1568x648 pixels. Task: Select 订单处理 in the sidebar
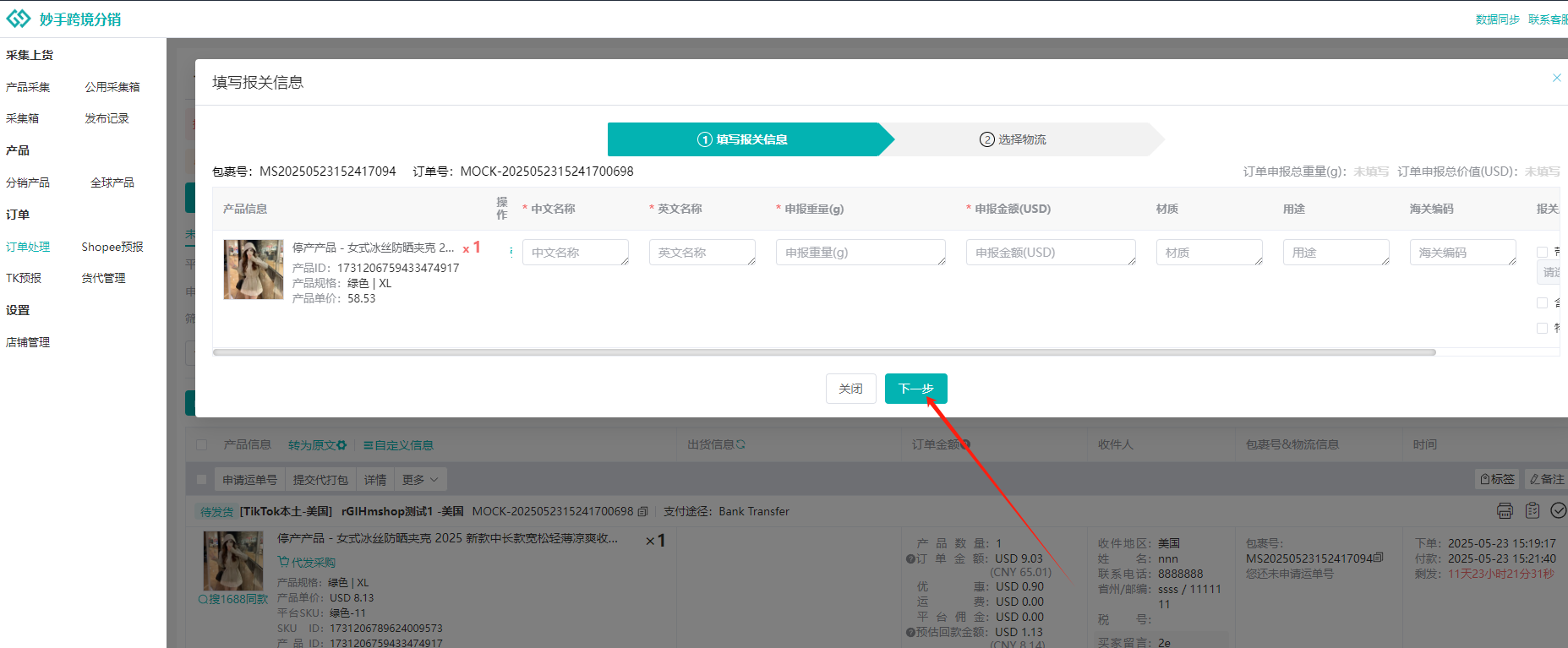[x=28, y=247]
